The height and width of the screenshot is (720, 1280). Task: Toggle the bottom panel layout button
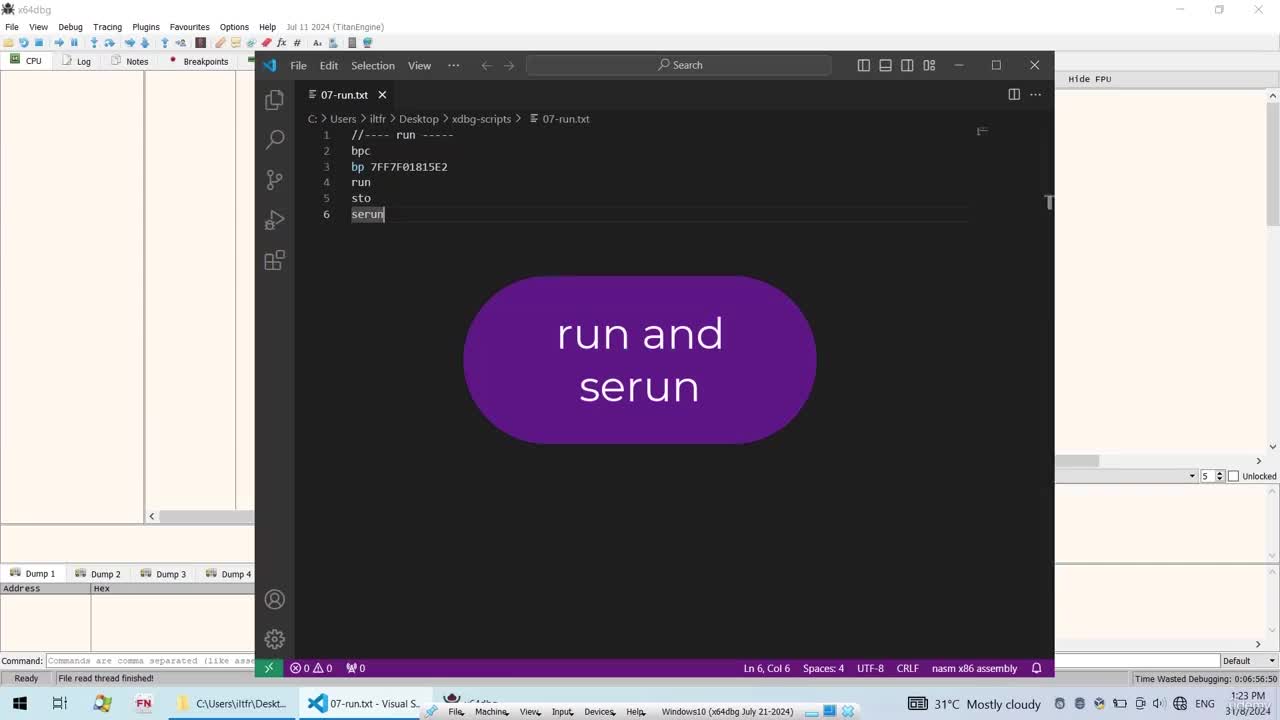[x=885, y=65]
